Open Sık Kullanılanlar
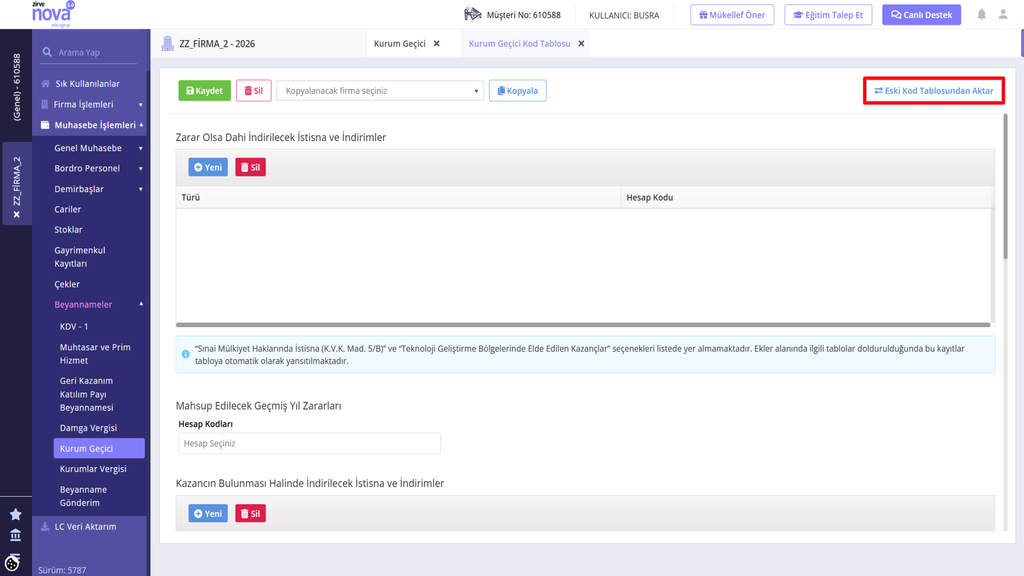Image resolution: width=1024 pixels, height=576 pixels. click(x=88, y=84)
